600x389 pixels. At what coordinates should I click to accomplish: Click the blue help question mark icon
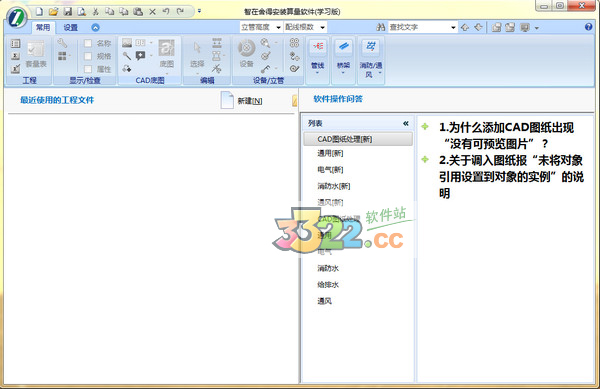point(589,27)
